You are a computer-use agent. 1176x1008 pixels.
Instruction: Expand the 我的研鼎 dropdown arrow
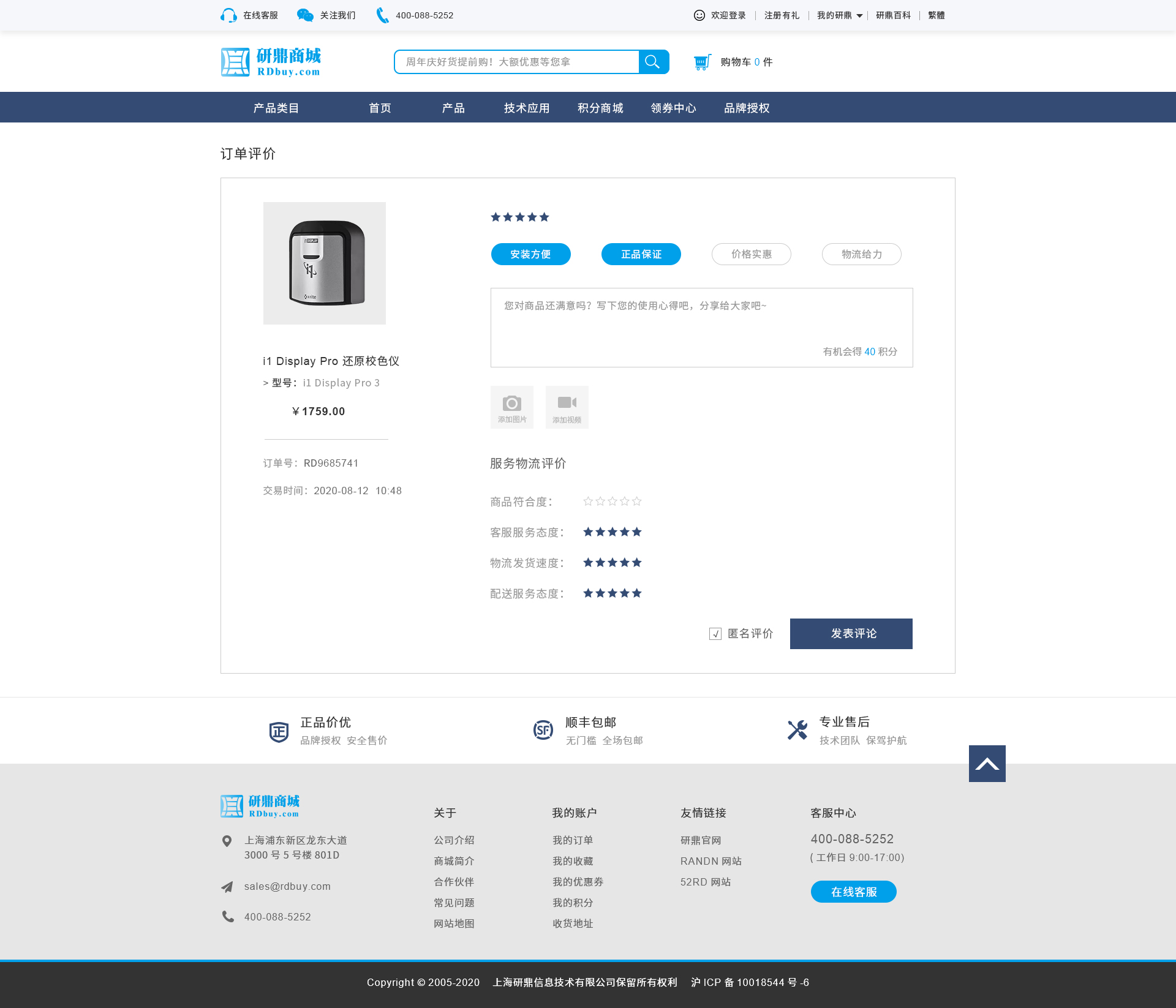click(859, 16)
